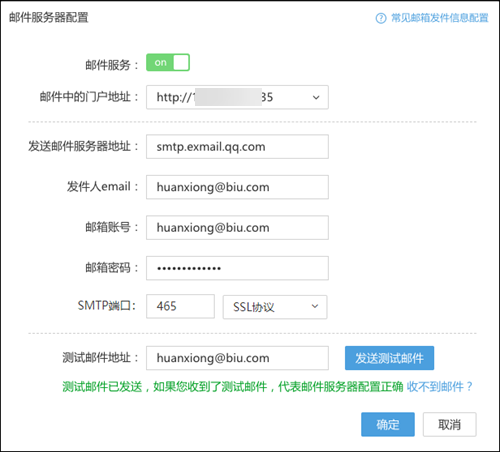
Task: Click the 邮件服务器配置 dialog title
Action: click(49, 17)
